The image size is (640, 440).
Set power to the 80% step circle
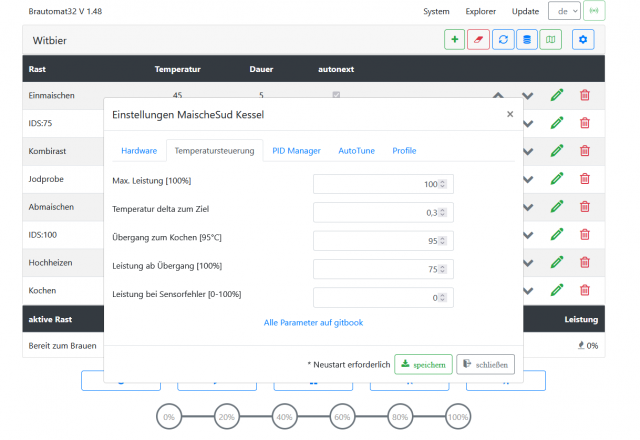click(400, 417)
